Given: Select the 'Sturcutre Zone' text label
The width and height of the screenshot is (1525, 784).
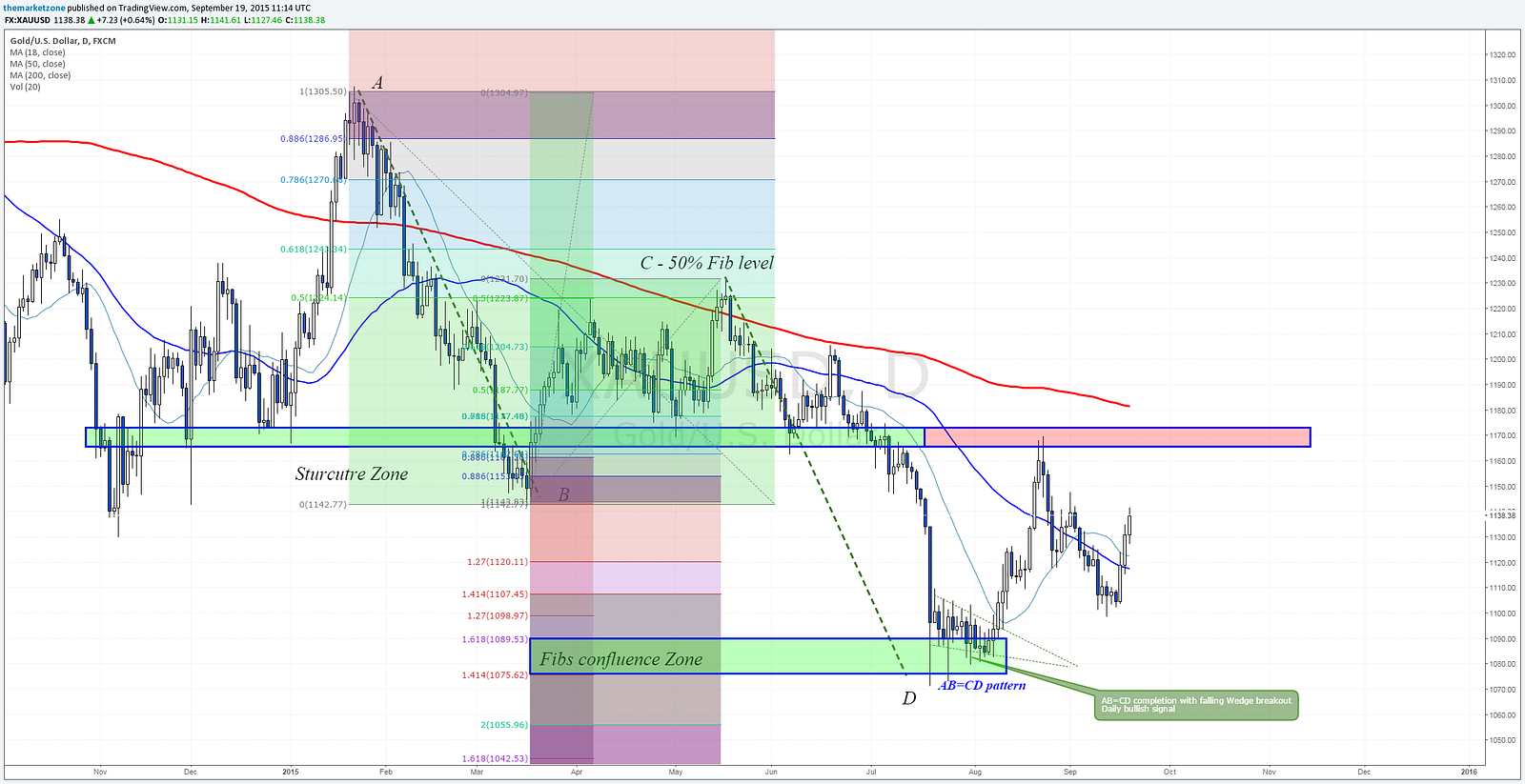Looking at the screenshot, I should click(x=351, y=473).
